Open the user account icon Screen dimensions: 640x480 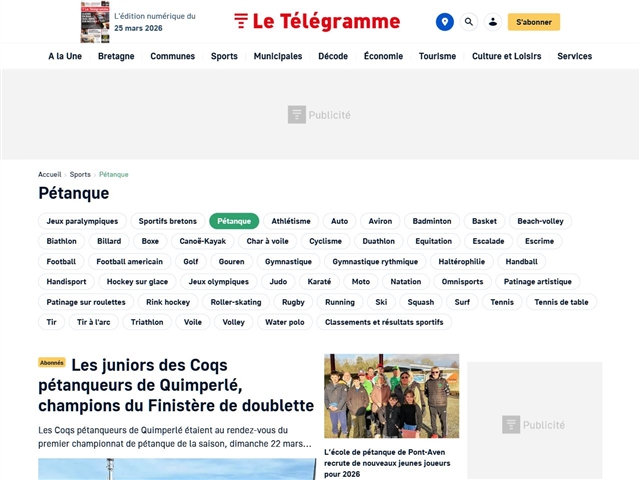click(493, 22)
